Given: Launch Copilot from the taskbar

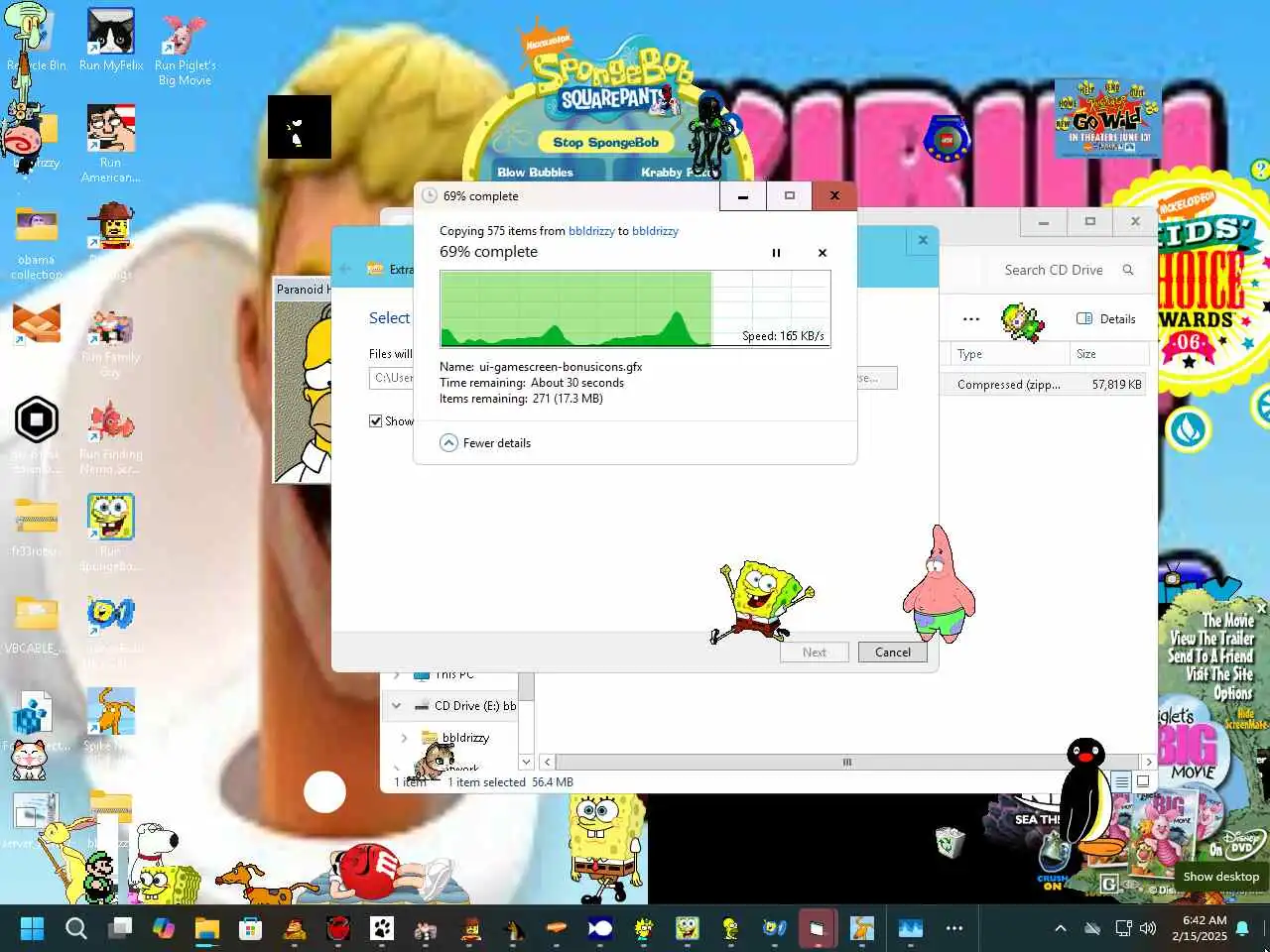Looking at the screenshot, I should (164, 928).
